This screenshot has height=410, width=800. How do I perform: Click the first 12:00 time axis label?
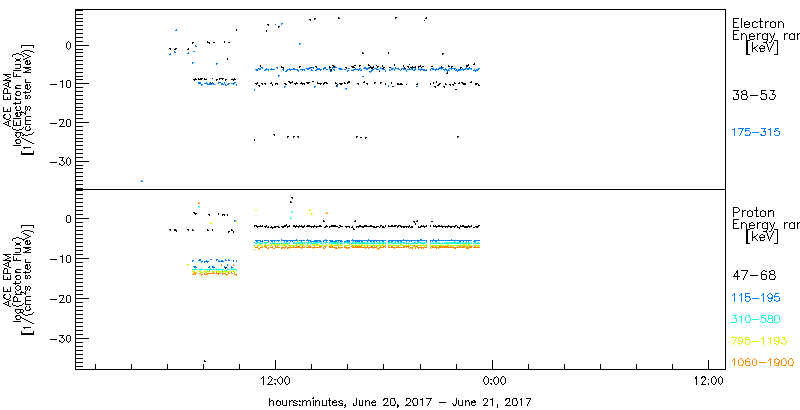[x=276, y=380]
